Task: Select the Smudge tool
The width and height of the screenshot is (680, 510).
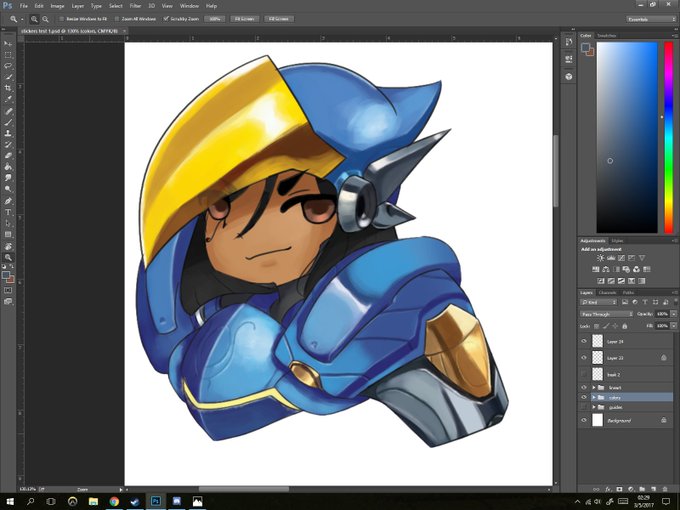Action: pos(8,178)
